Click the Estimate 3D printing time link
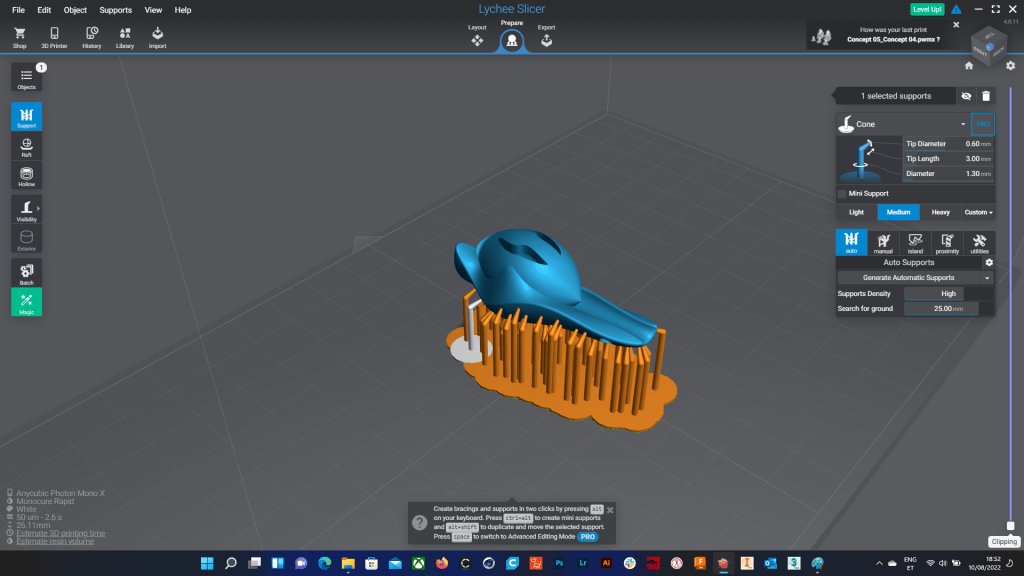Viewport: 1024px width, 576px height. [60, 533]
